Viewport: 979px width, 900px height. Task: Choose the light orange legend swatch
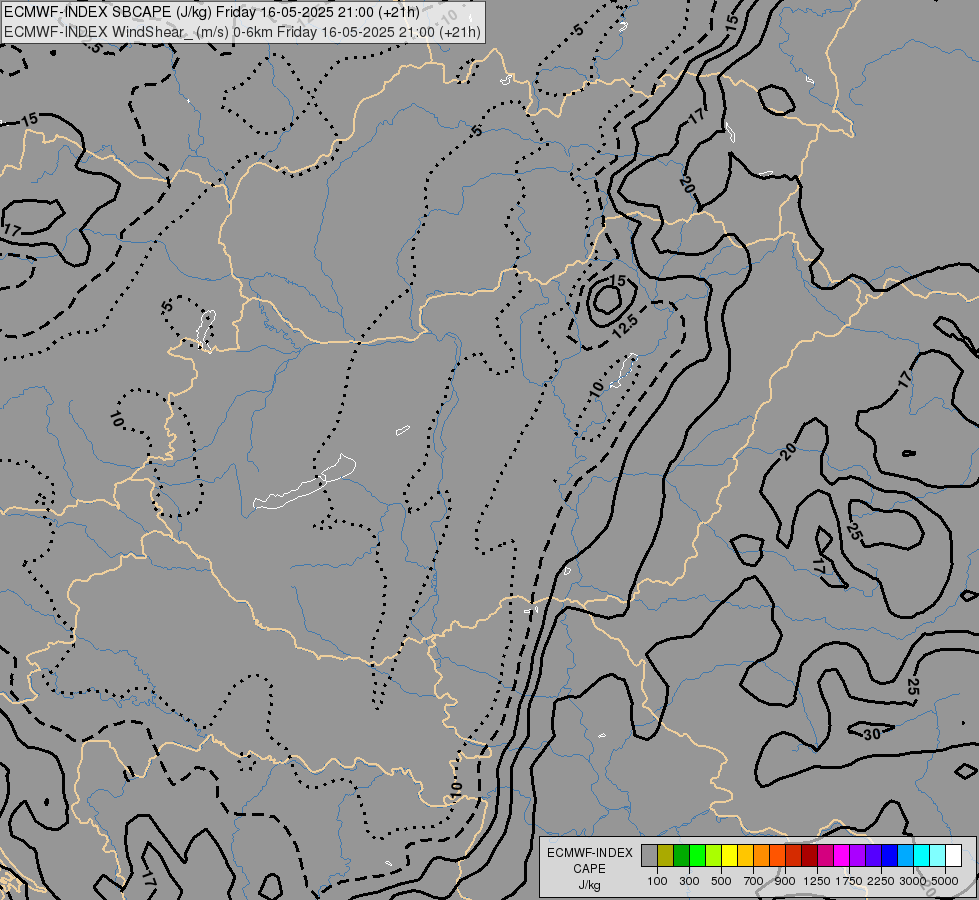pyautogui.click(x=762, y=855)
